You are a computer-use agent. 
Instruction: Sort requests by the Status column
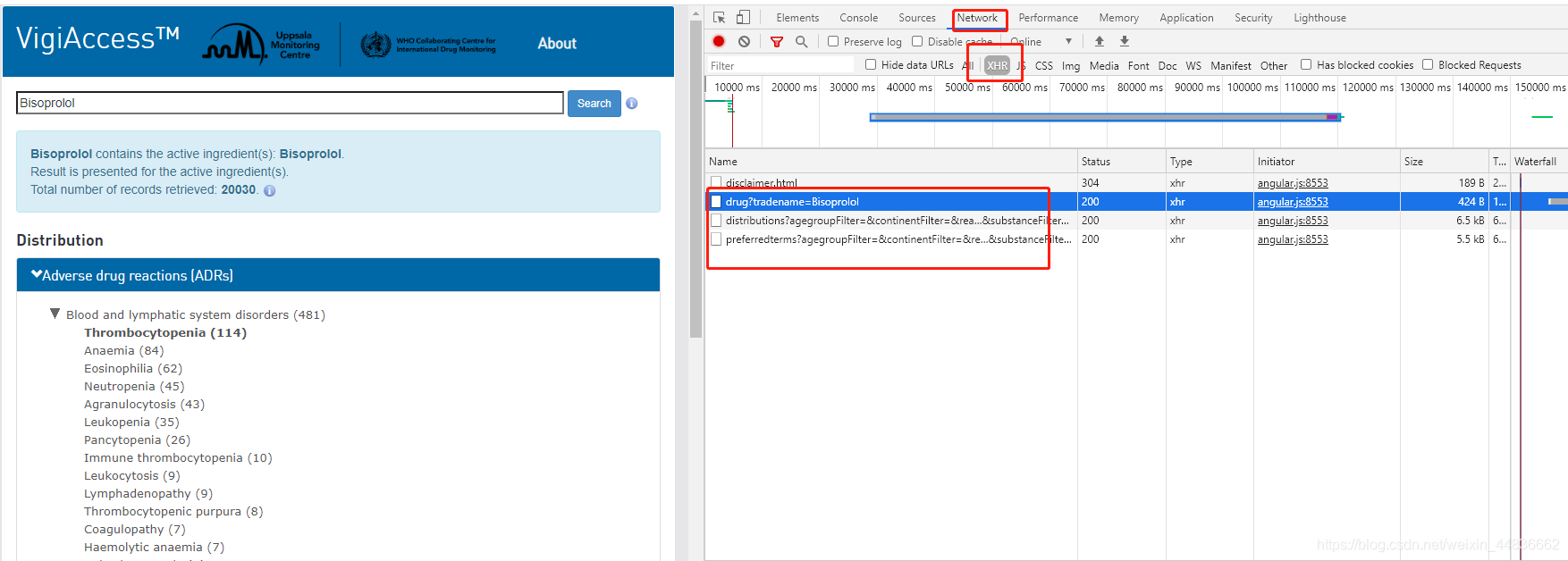click(x=1121, y=162)
